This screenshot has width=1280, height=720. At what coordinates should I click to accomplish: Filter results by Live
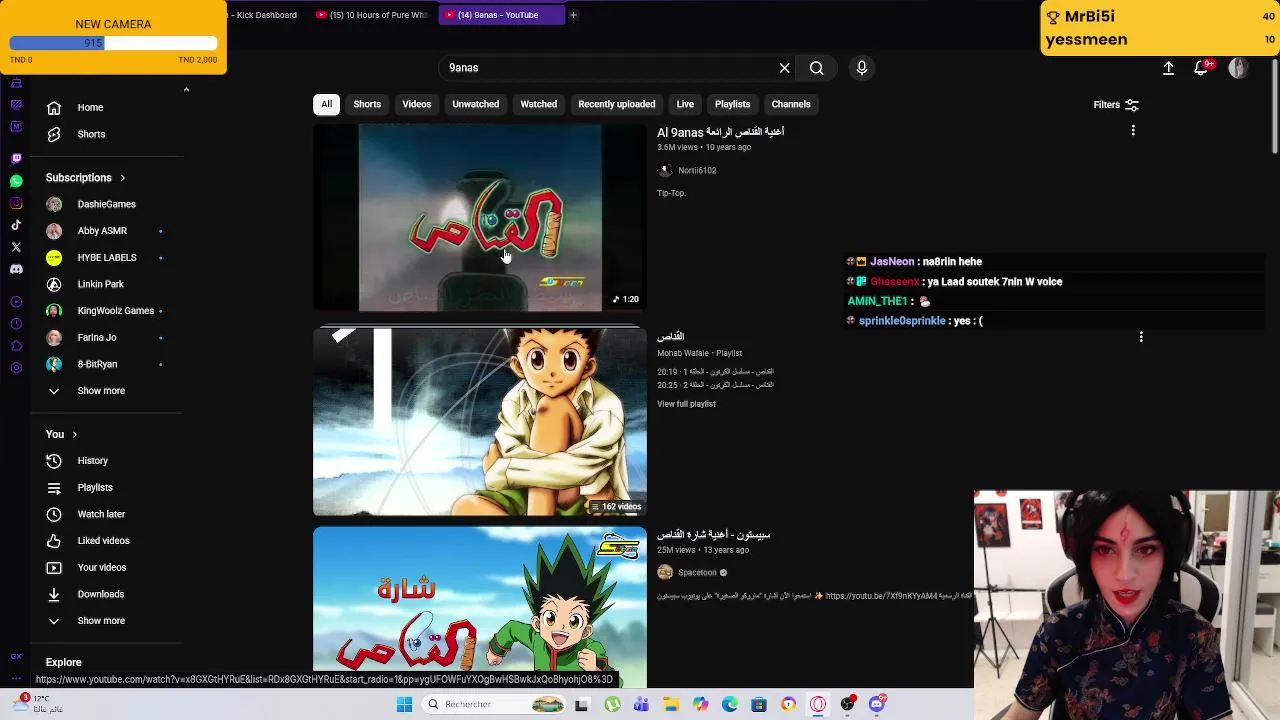pyautogui.click(x=685, y=104)
